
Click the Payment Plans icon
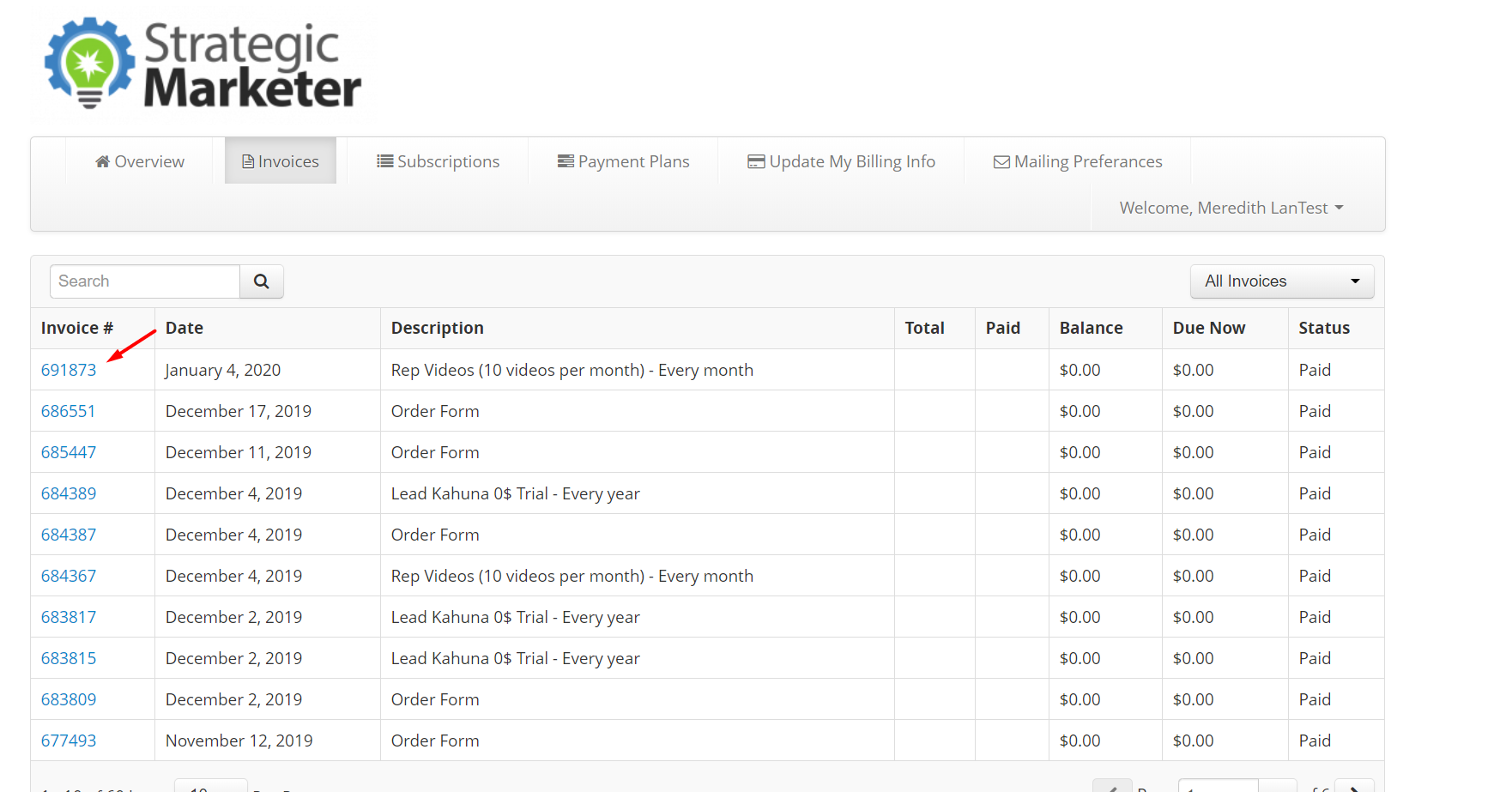click(x=565, y=161)
